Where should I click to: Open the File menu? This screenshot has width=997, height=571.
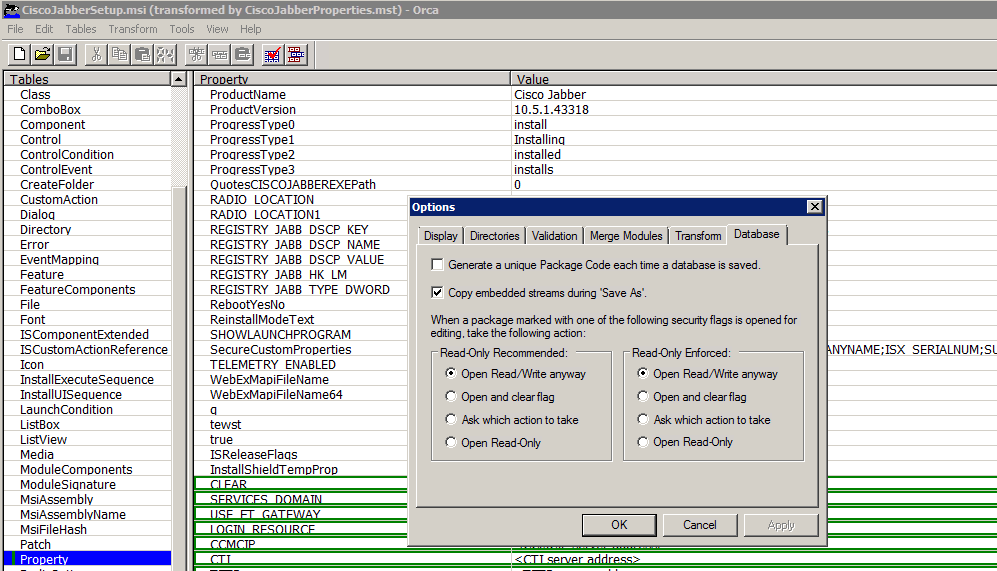(x=15, y=29)
